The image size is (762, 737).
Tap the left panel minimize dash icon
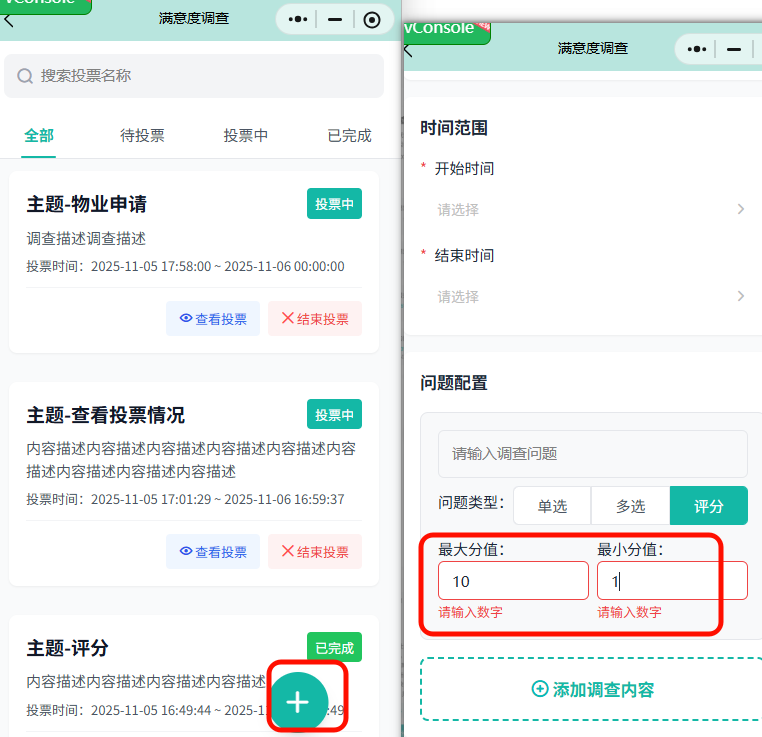point(335,20)
